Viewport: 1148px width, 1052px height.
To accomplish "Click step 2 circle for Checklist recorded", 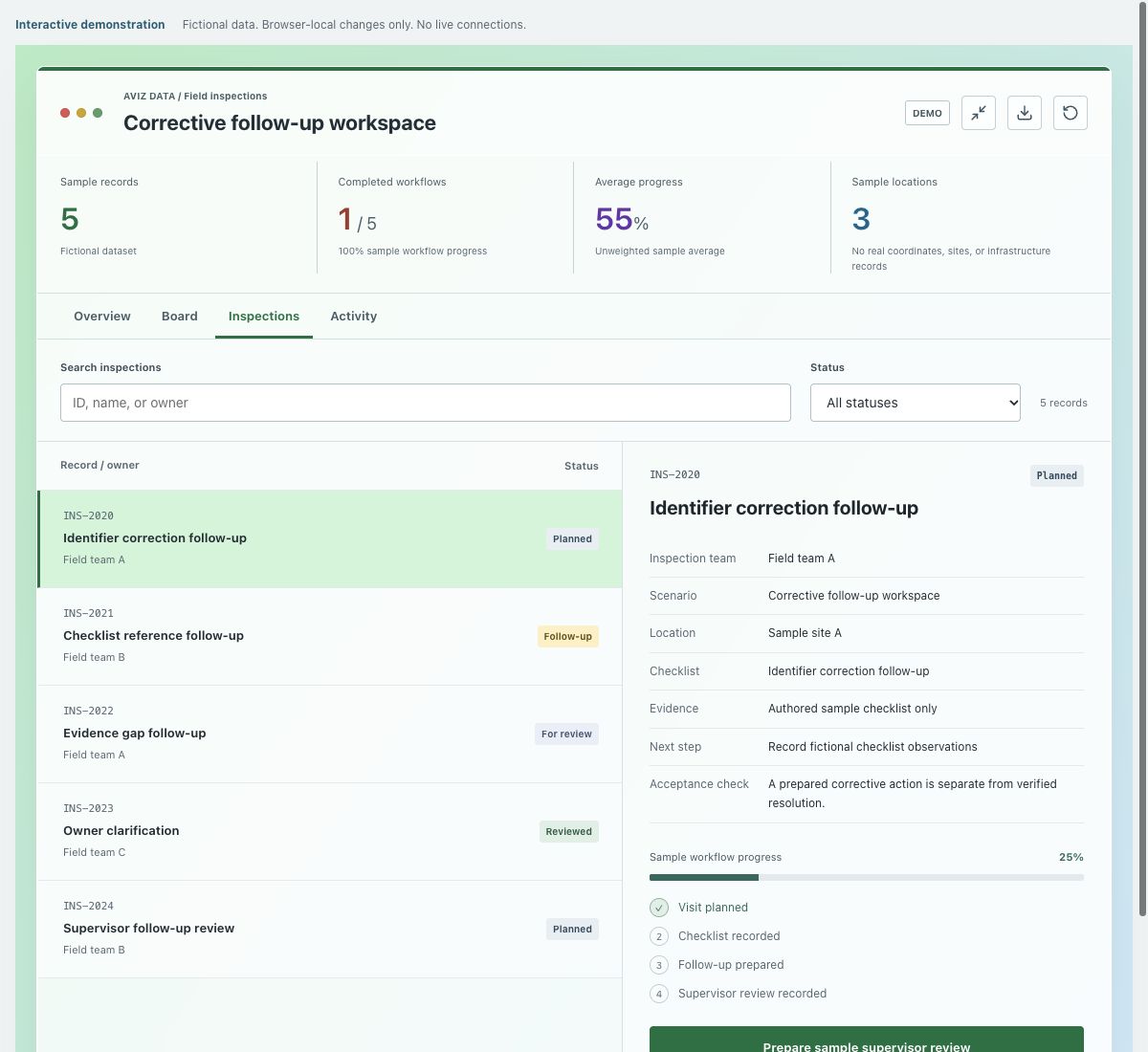I will pos(659,936).
